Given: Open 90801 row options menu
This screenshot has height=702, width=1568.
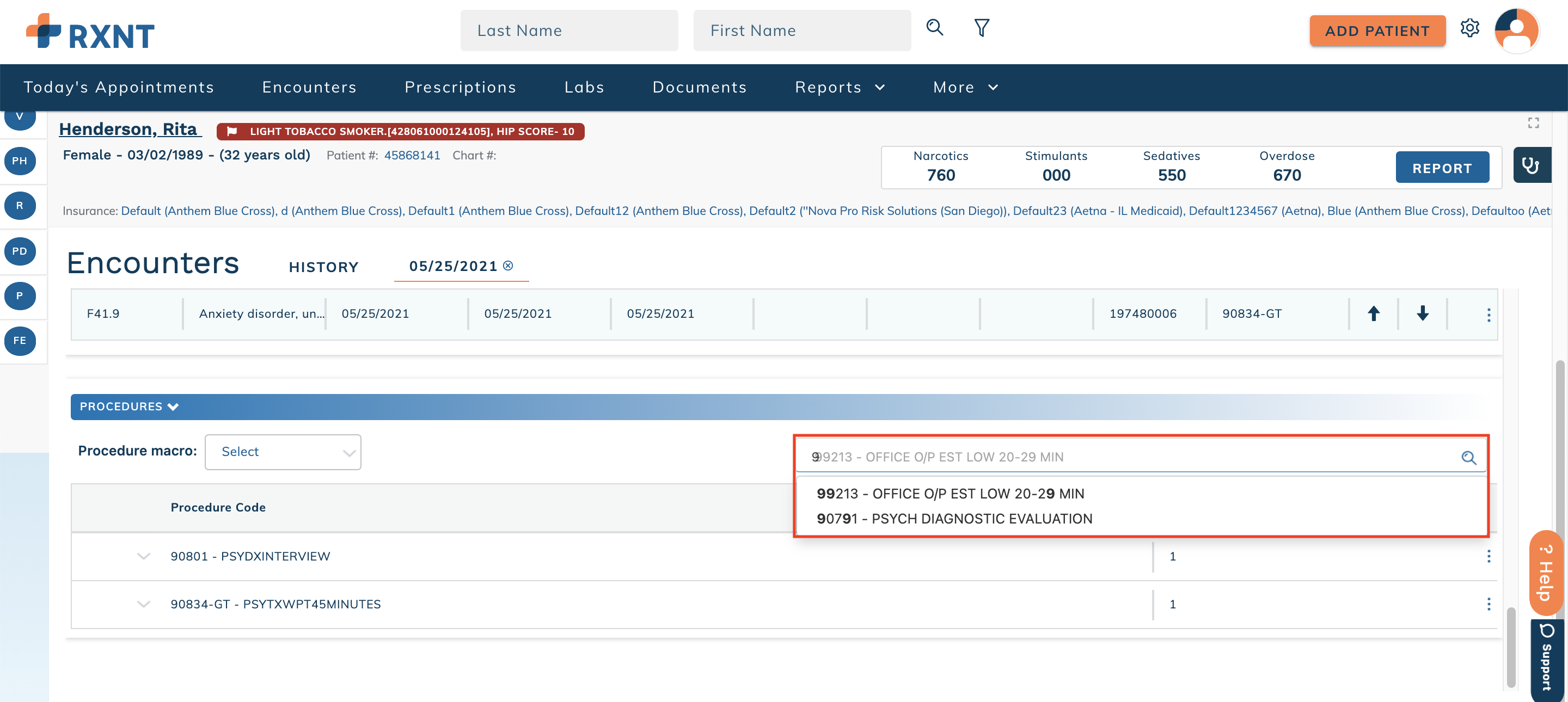Looking at the screenshot, I should pyautogui.click(x=1489, y=556).
